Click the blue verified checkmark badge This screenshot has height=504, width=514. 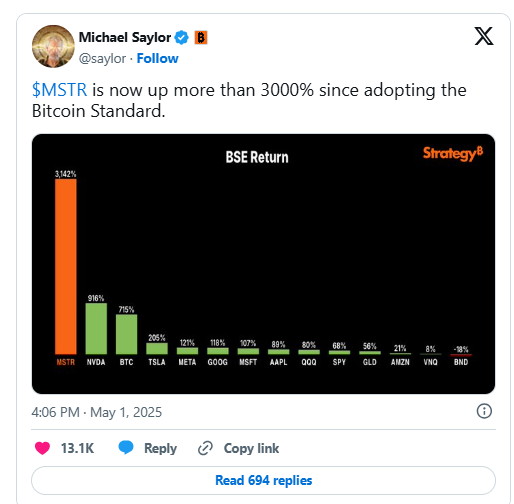182,37
